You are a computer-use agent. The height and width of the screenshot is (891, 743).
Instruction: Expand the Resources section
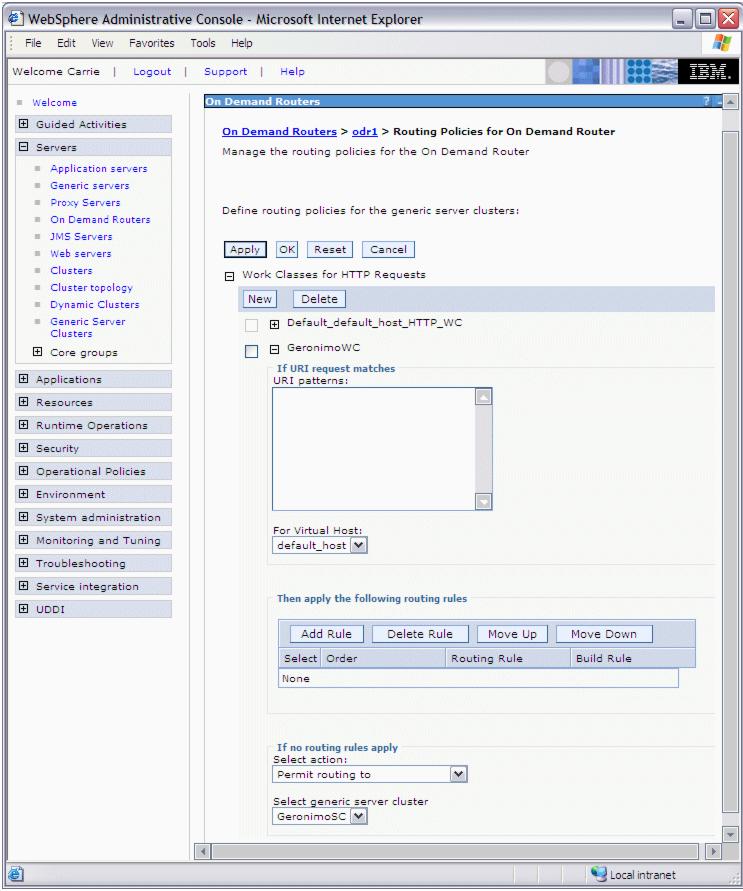click(23, 402)
